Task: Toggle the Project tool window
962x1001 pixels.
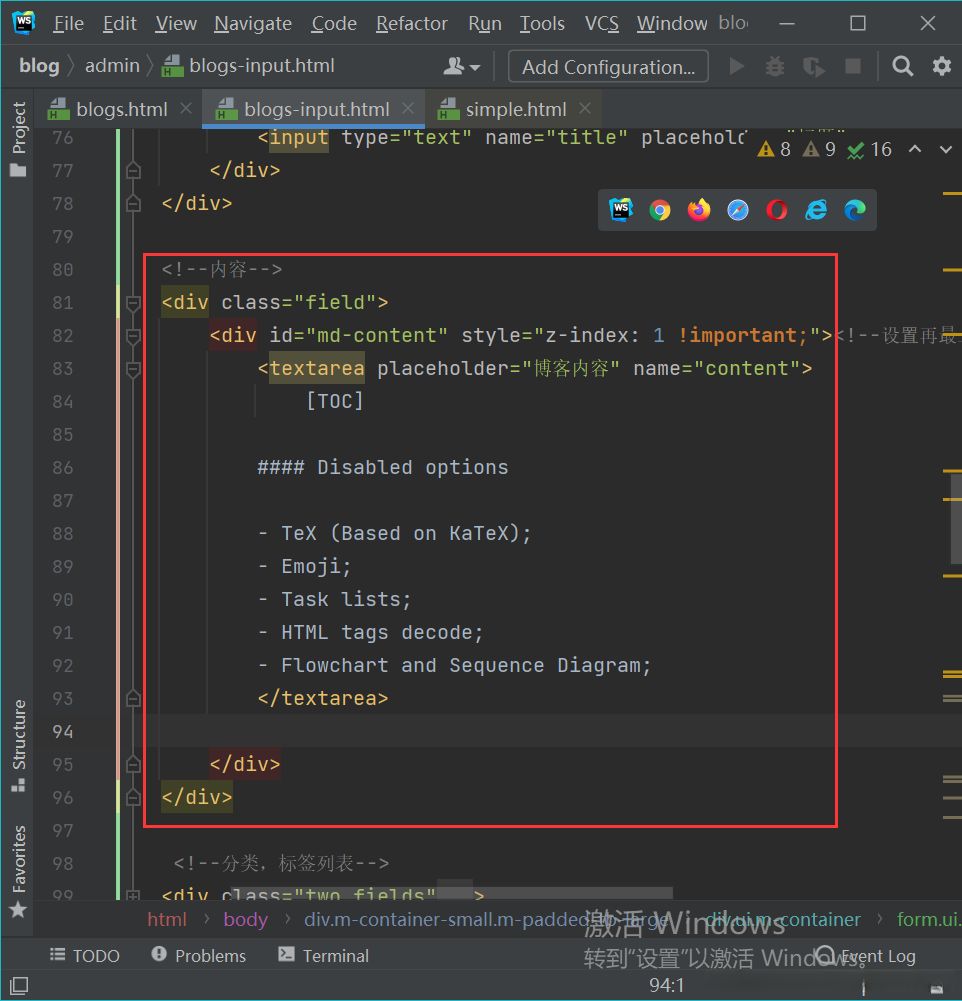Action: click(18, 138)
